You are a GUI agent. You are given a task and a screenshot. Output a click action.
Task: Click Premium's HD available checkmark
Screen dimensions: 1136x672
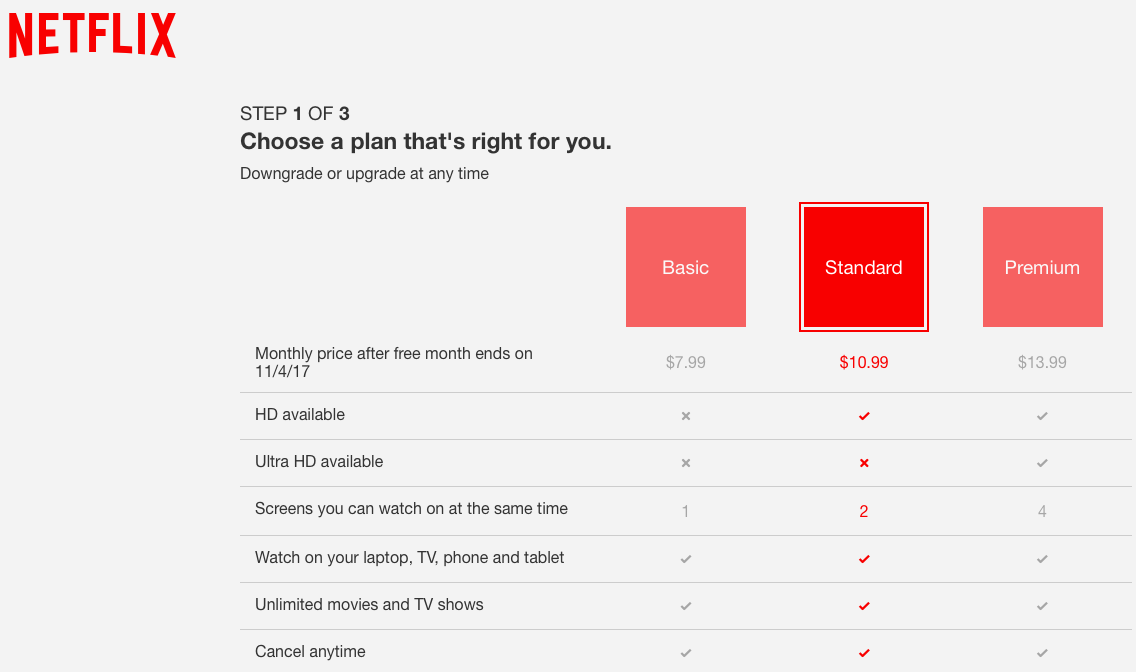pos(1042,416)
